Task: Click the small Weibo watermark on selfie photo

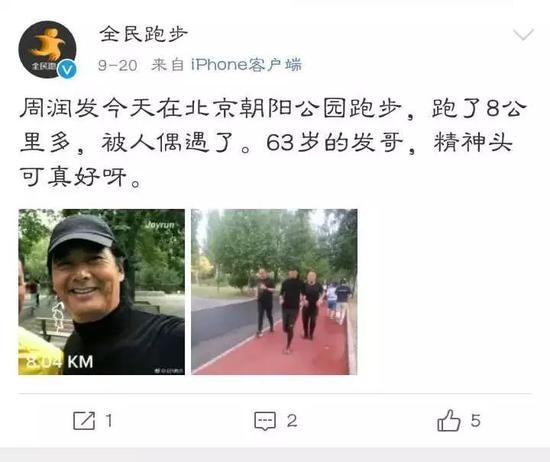Action: (x=169, y=370)
